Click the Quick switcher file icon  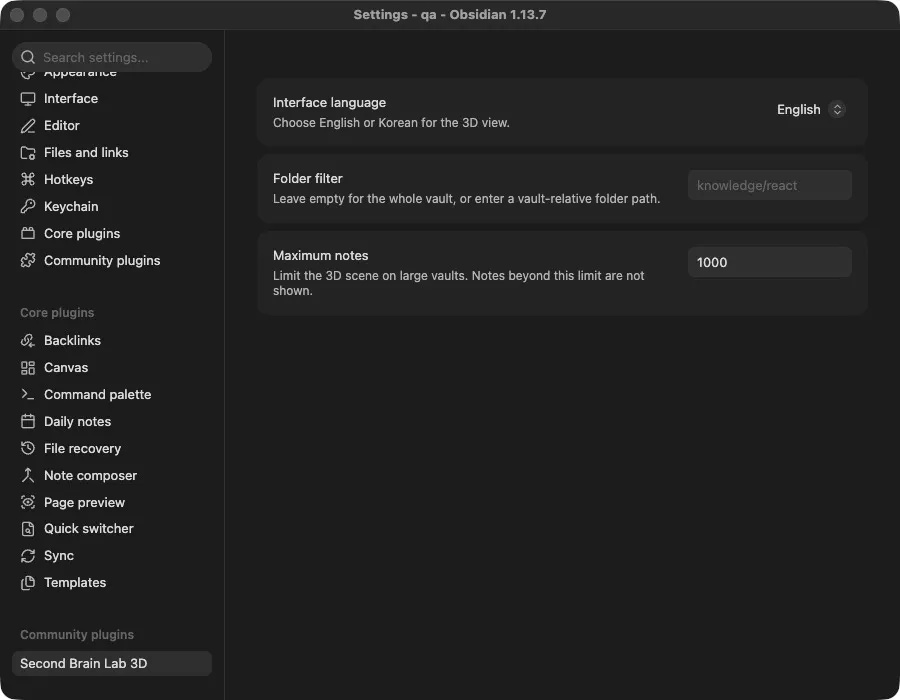pyautogui.click(x=28, y=529)
